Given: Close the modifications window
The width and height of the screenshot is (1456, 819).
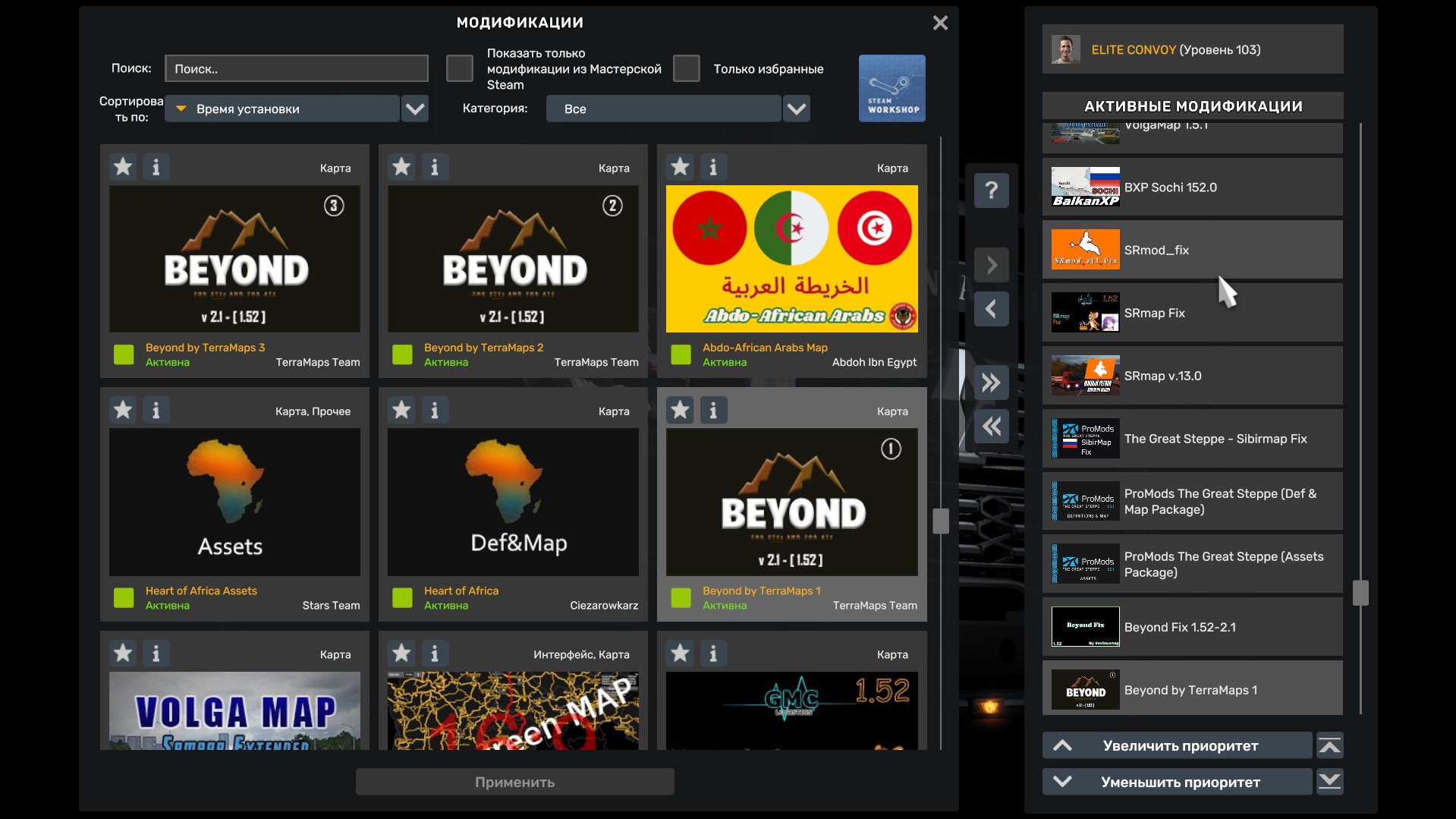Looking at the screenshot, I should (940, 23).
